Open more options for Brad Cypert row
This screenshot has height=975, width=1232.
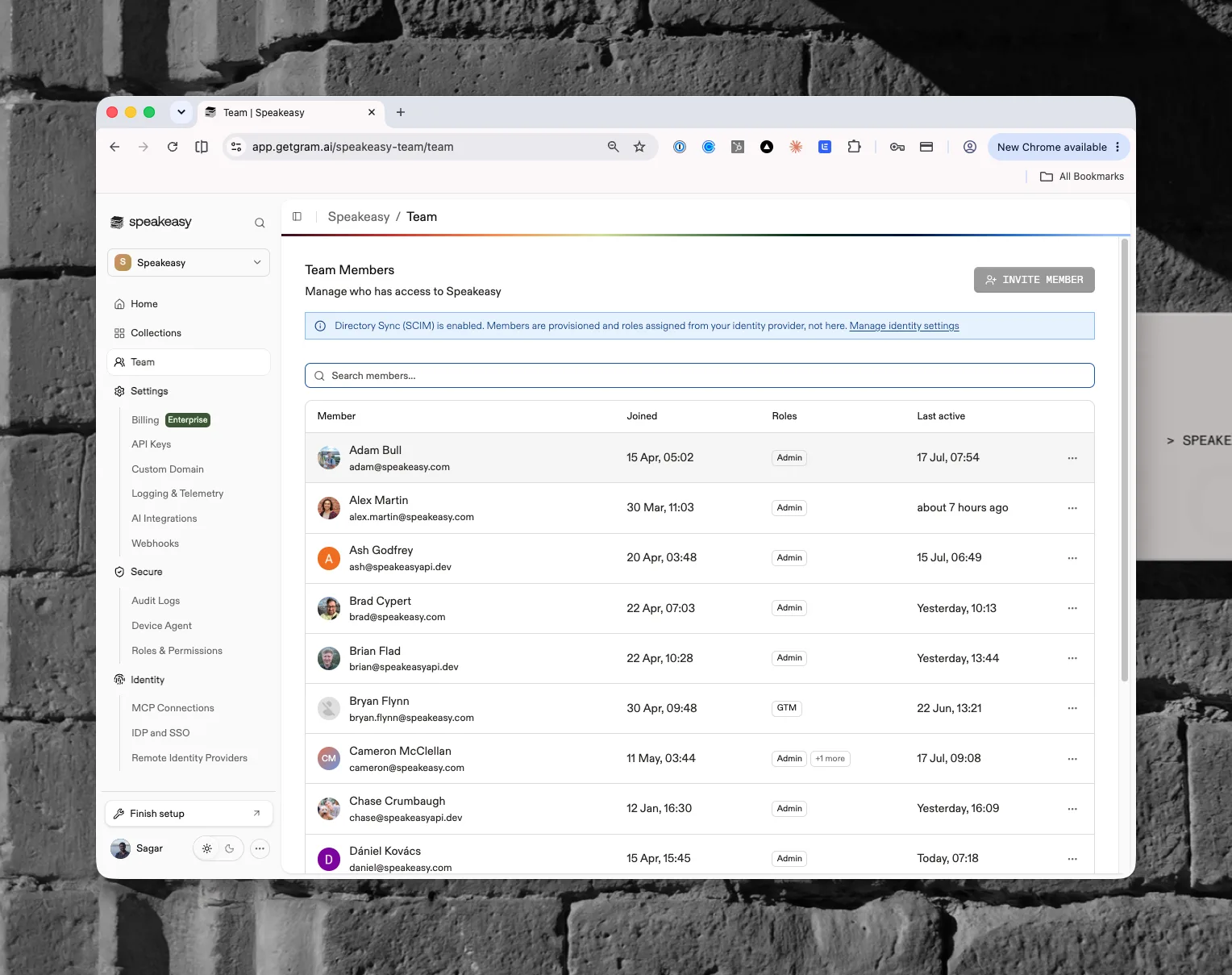tap(1072, 608)
